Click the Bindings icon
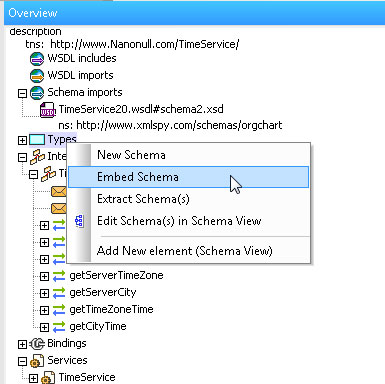 coord(37,344)
